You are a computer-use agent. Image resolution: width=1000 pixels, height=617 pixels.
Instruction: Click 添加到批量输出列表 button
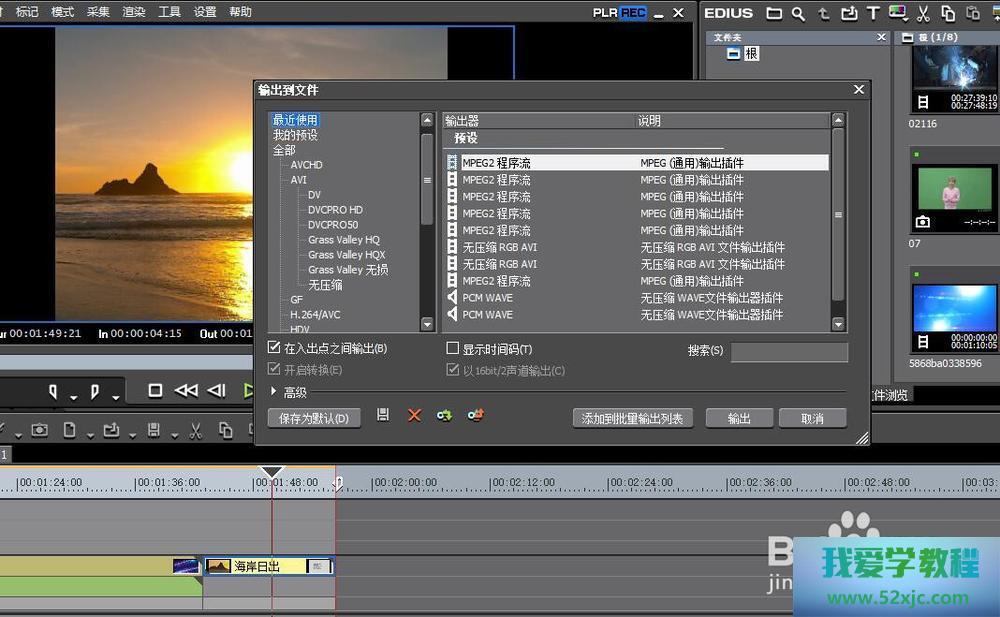tap(633, 419)
